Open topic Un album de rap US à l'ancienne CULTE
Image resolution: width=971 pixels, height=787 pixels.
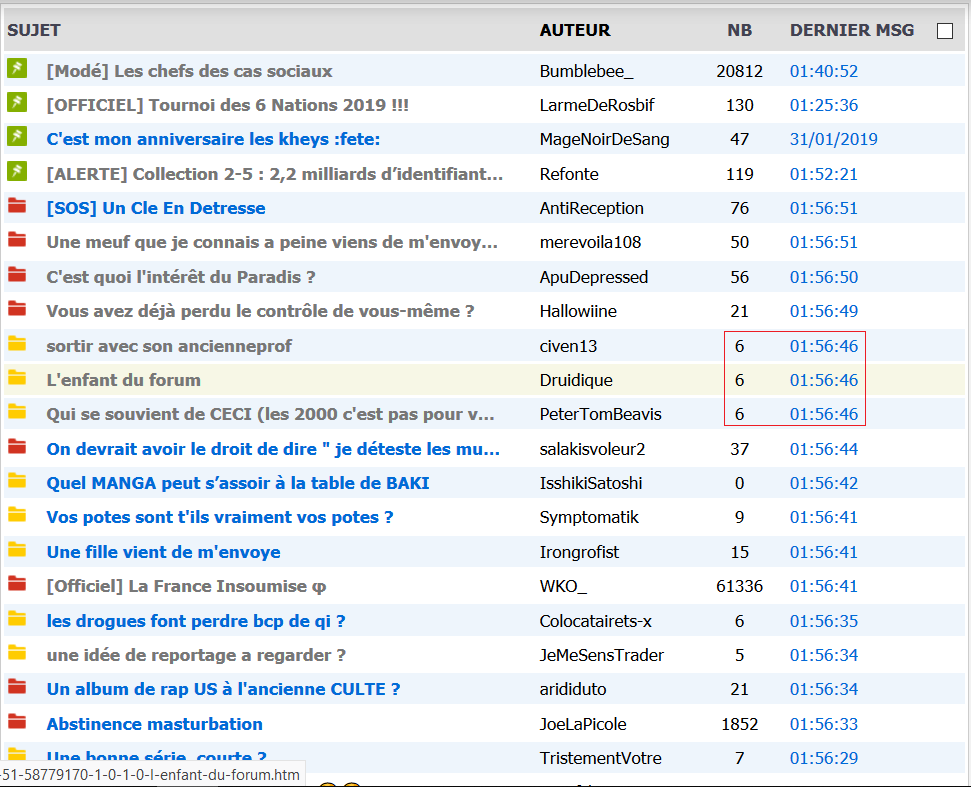coord(223,689)
